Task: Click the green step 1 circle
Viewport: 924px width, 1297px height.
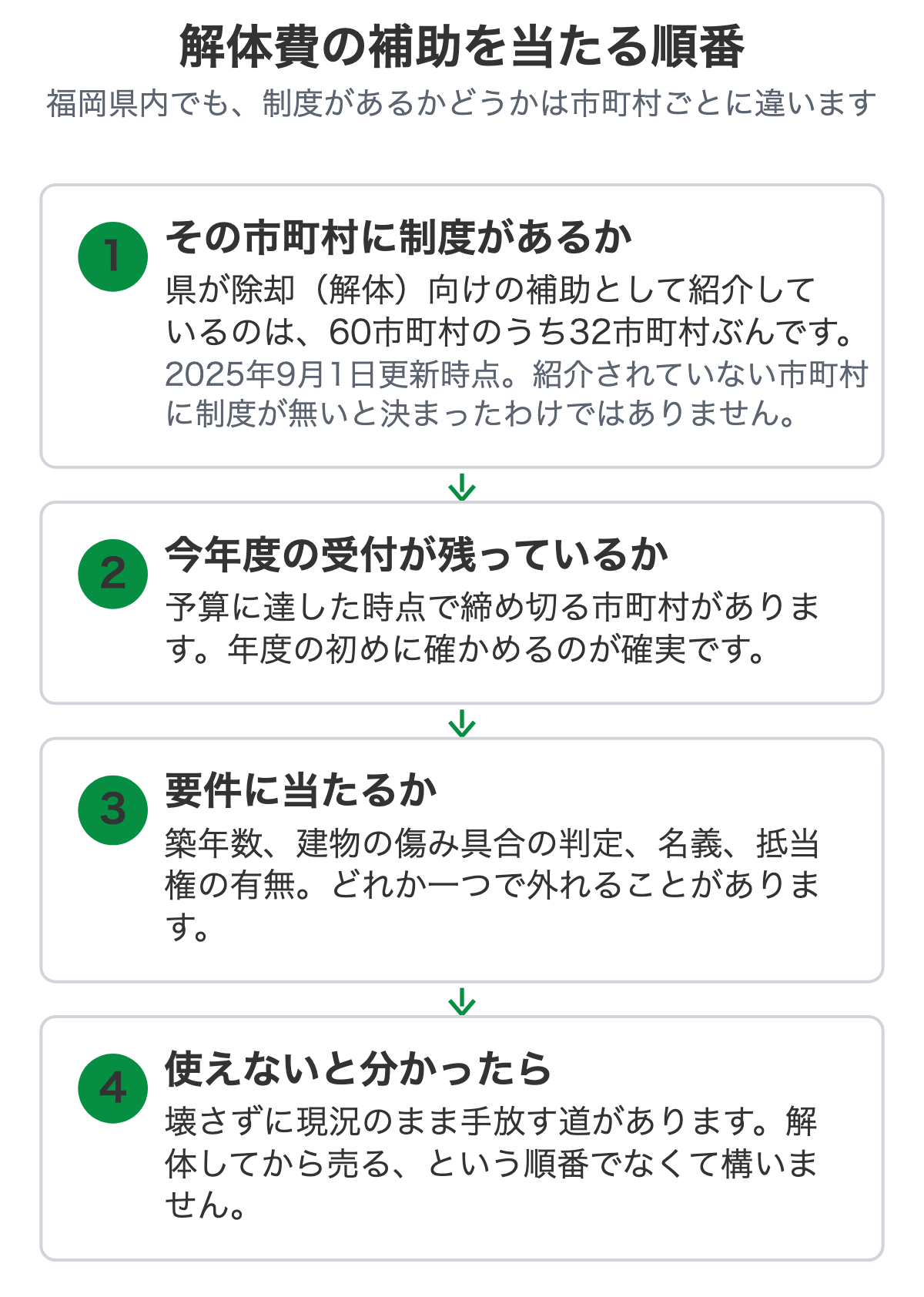Action: point(112,256)
